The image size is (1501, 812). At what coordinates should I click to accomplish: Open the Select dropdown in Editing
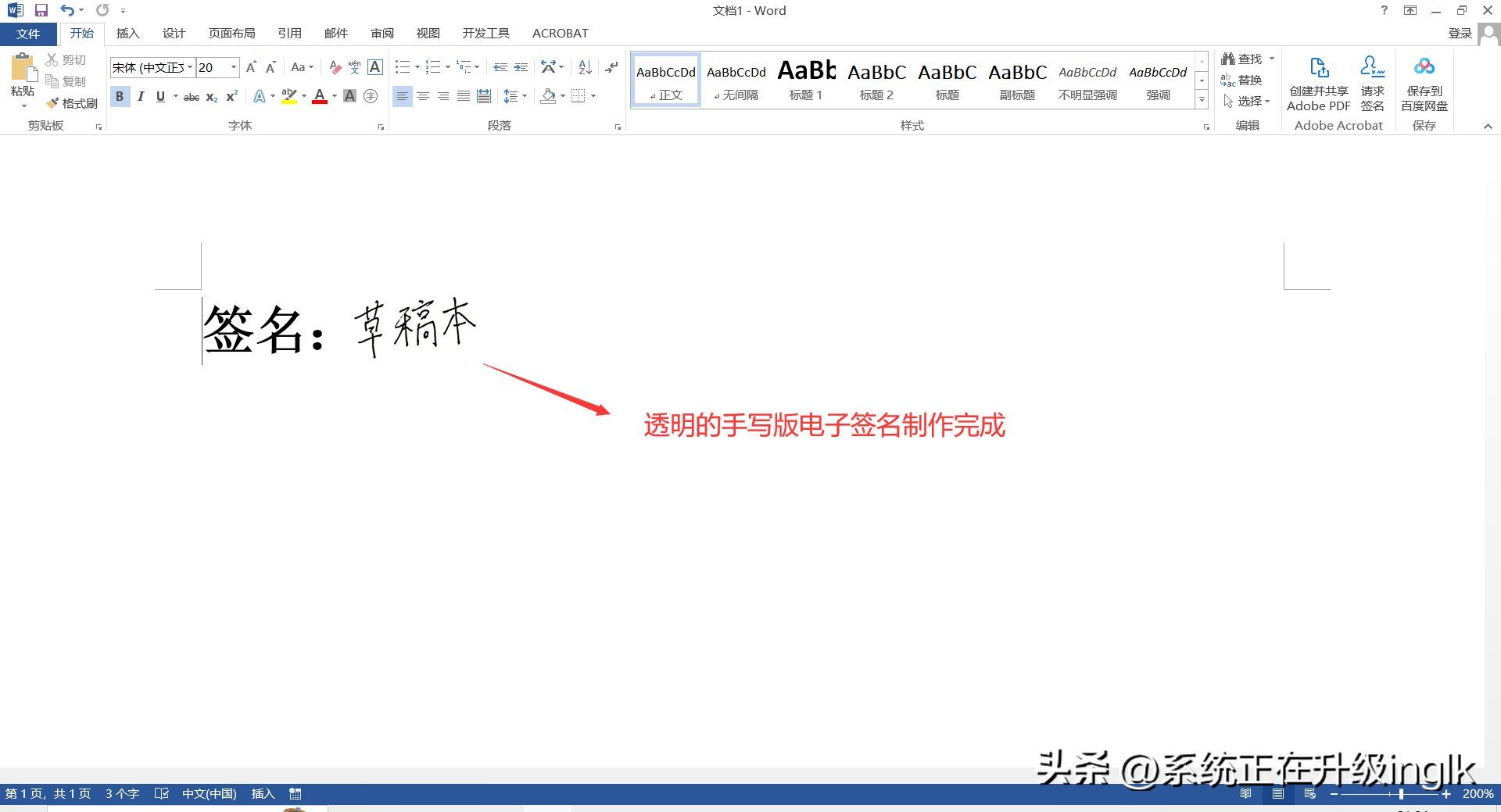(x=1247, y=101)
